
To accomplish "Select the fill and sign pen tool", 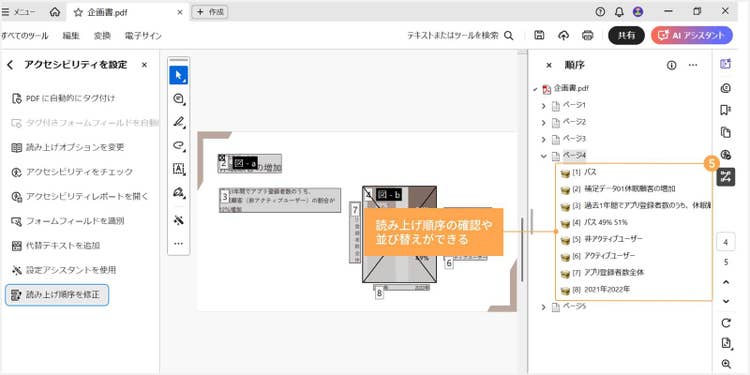I will pos(178,193).
